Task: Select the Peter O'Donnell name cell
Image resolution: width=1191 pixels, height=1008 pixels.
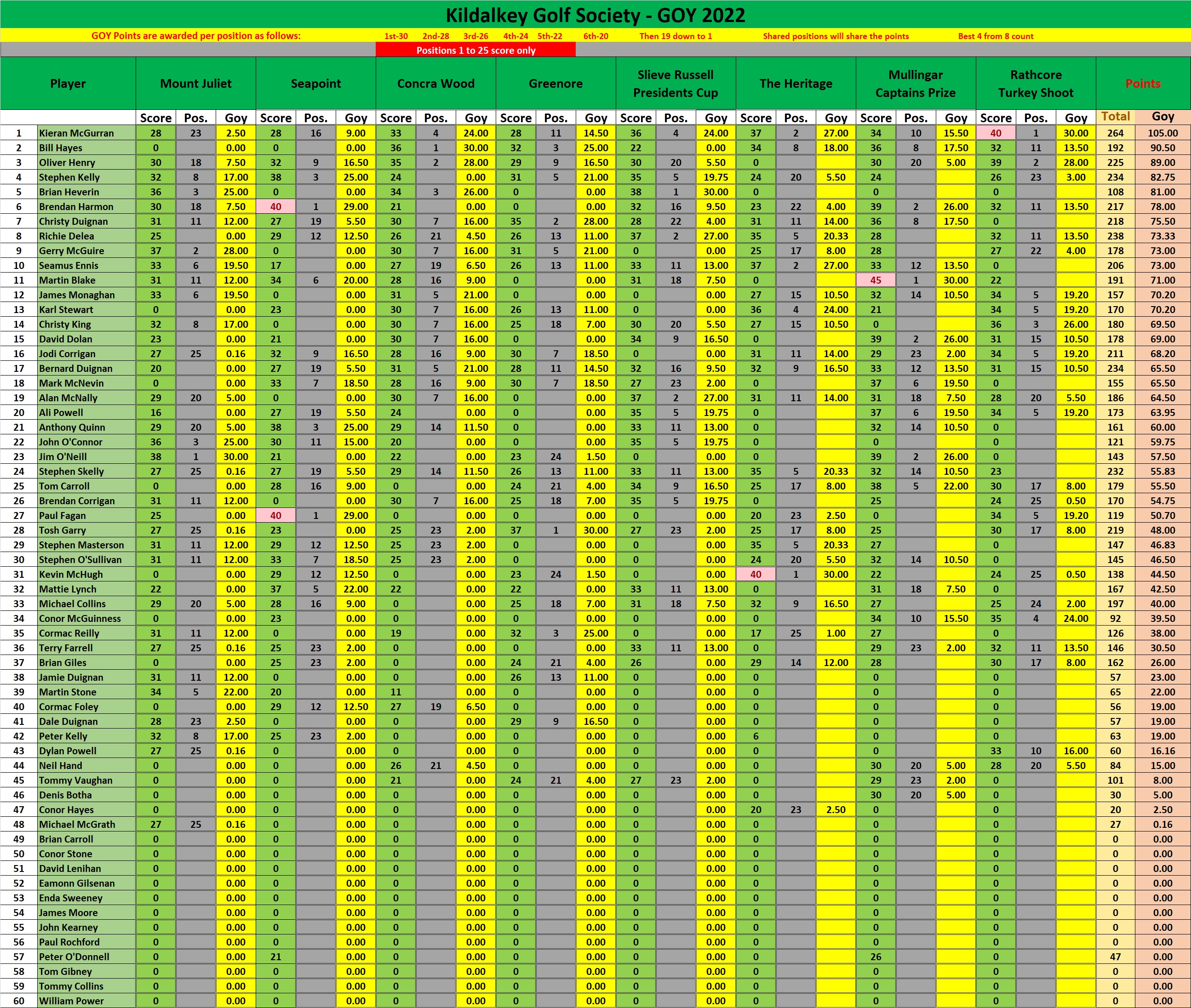Action: coord(86,957)
